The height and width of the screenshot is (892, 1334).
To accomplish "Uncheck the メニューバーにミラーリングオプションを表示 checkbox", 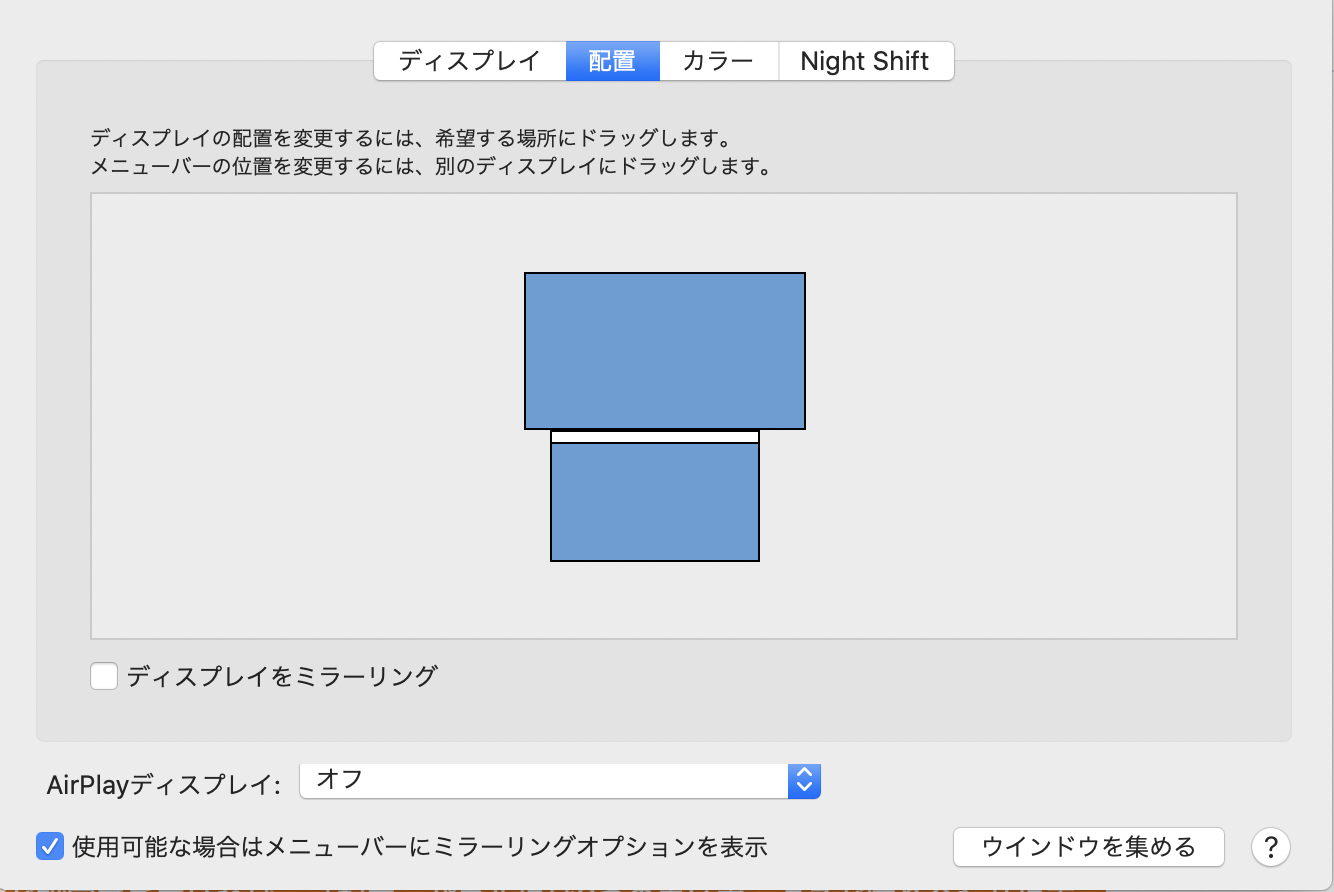I will coord(50,847).
